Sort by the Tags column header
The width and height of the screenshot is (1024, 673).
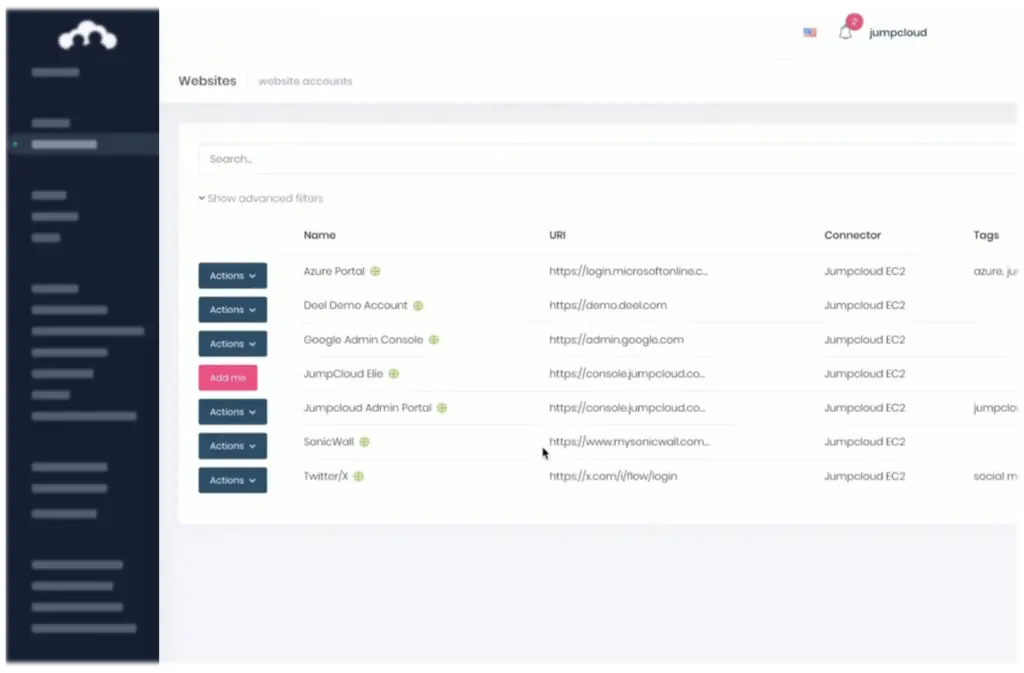[986, 235]
